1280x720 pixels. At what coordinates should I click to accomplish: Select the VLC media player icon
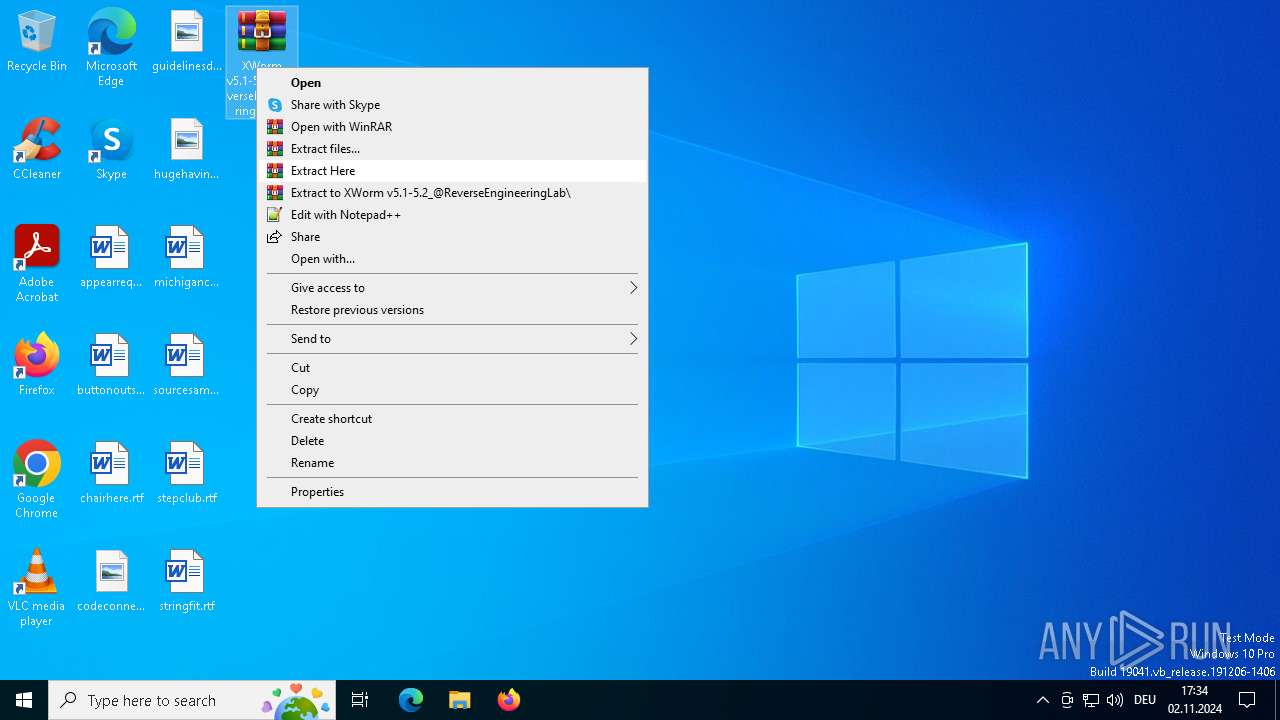[x=37, y=588]
